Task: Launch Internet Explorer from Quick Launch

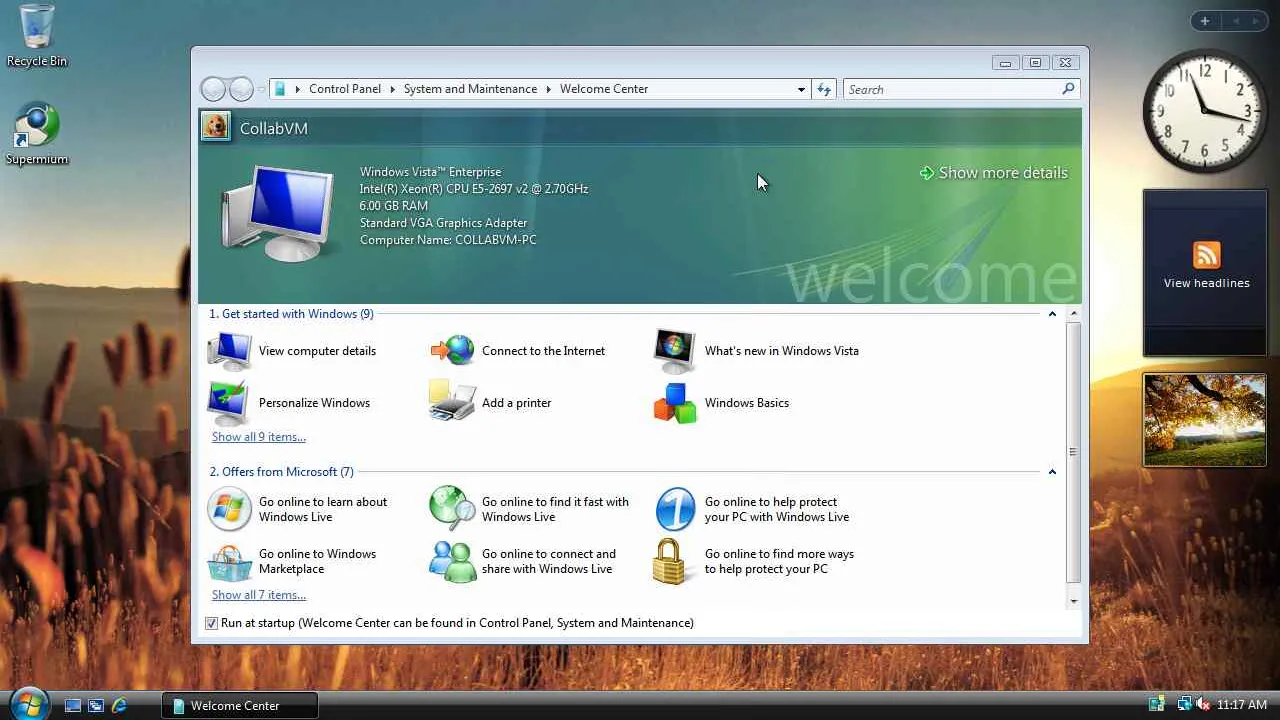Action: 119,705
